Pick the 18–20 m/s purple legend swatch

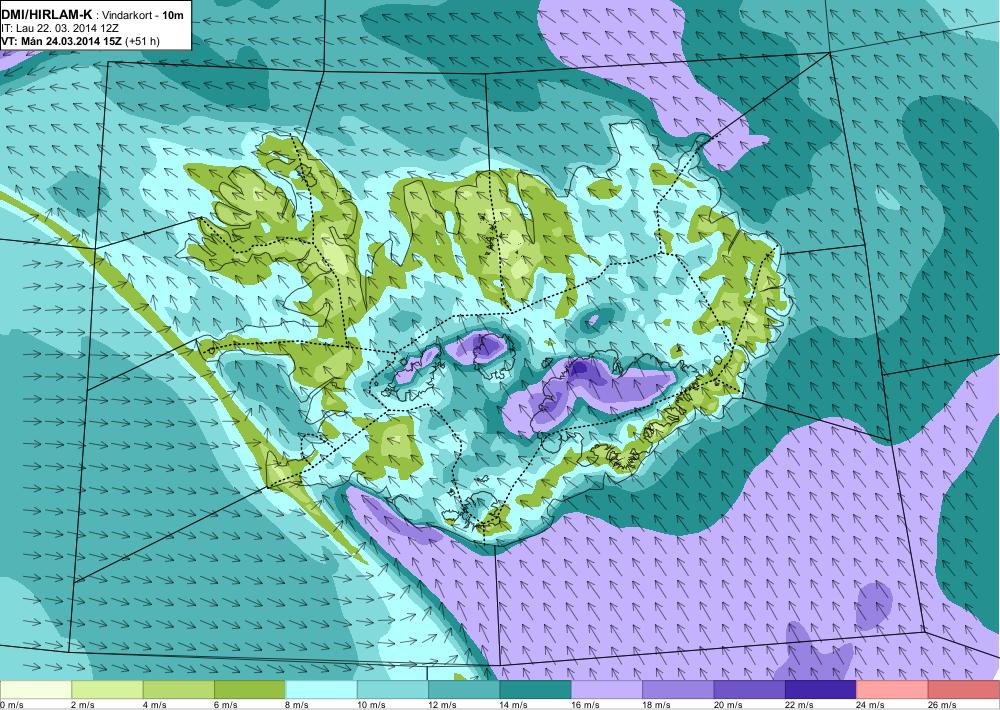coord(679,690)
